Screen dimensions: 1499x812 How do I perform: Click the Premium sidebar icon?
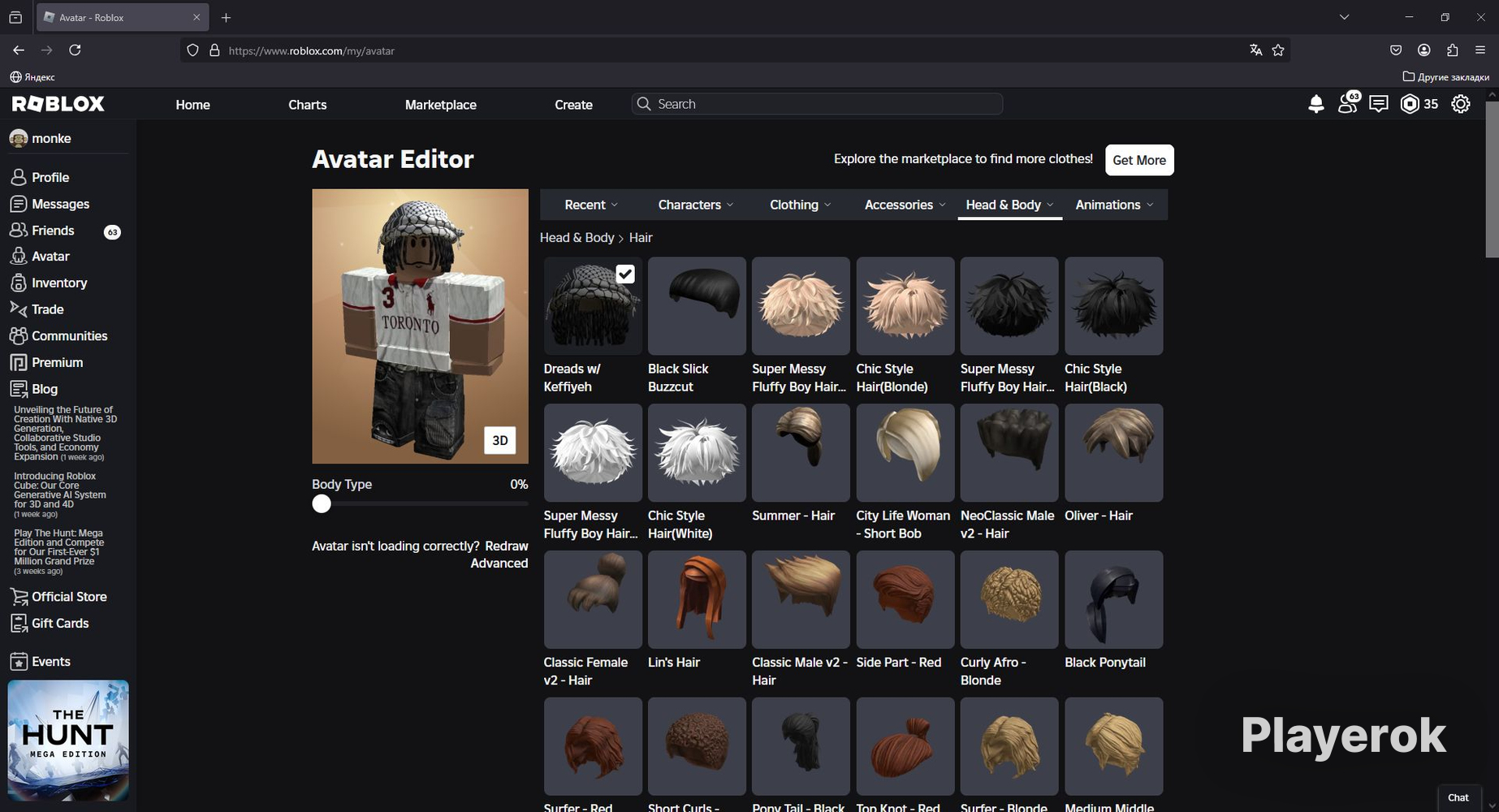click(19, 362)
